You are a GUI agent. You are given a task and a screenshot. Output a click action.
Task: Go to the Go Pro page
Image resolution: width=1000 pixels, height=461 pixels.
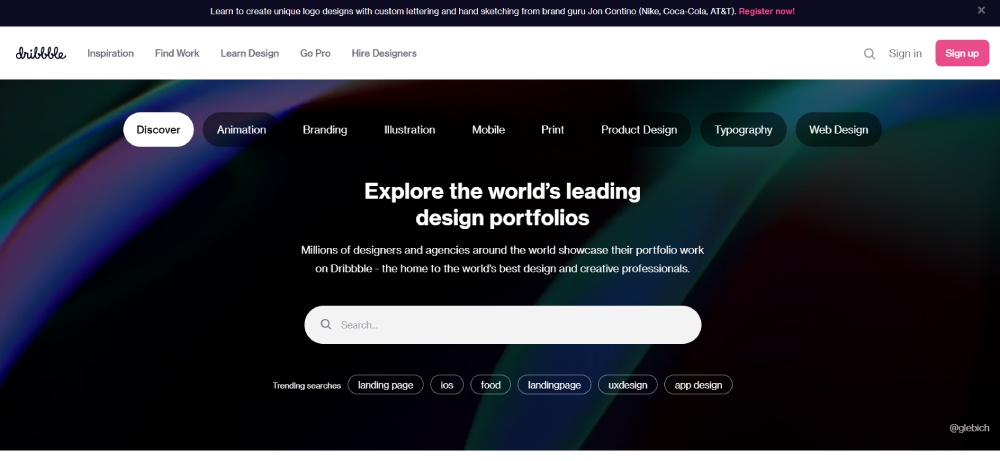(x=315, y=54)
